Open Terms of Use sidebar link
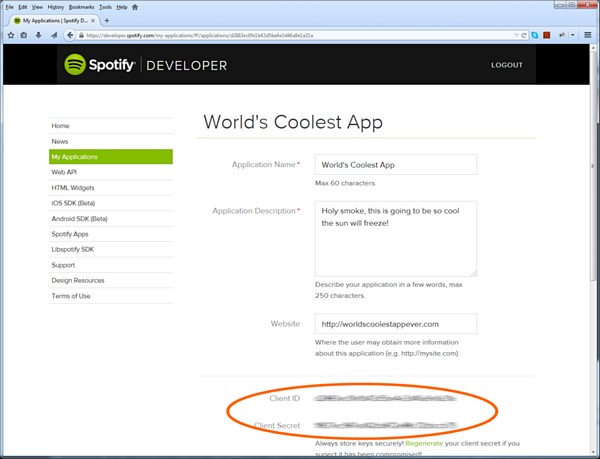The width and height of the screenshot is (600, 459). 111,296
